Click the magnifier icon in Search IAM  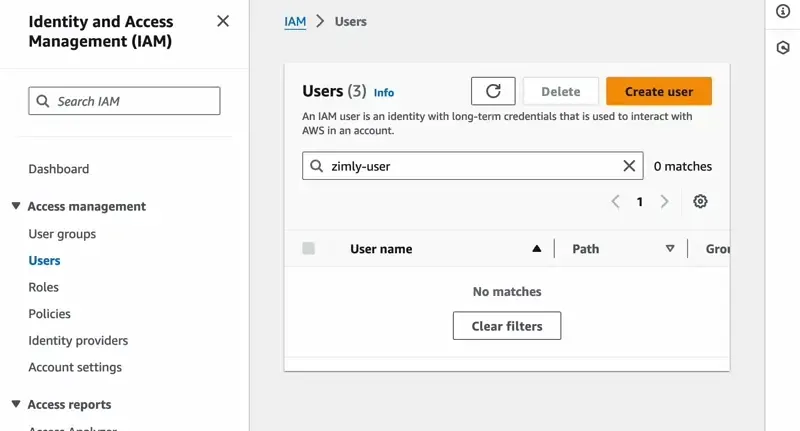(43, 101)
